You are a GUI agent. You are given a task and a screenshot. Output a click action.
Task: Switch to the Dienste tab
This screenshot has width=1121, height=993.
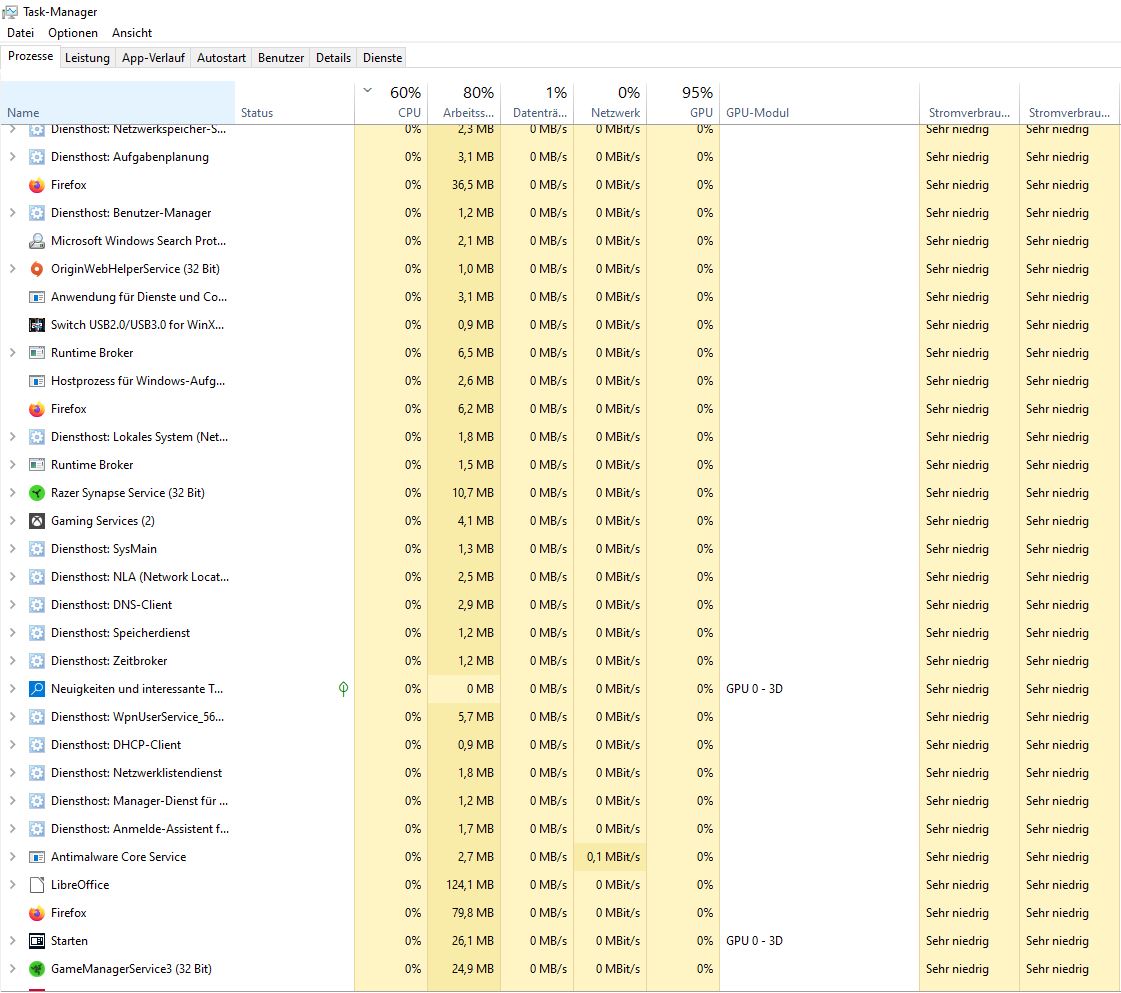coord(382,58)
